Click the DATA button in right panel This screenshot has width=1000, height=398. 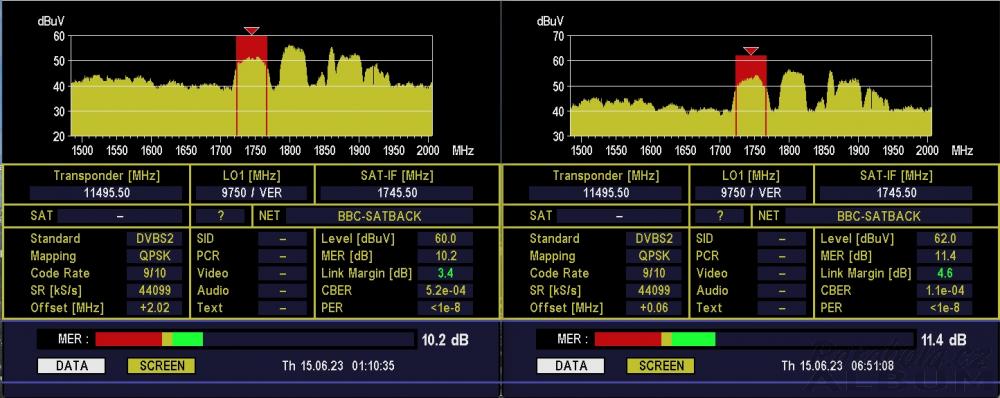(571, 366)
